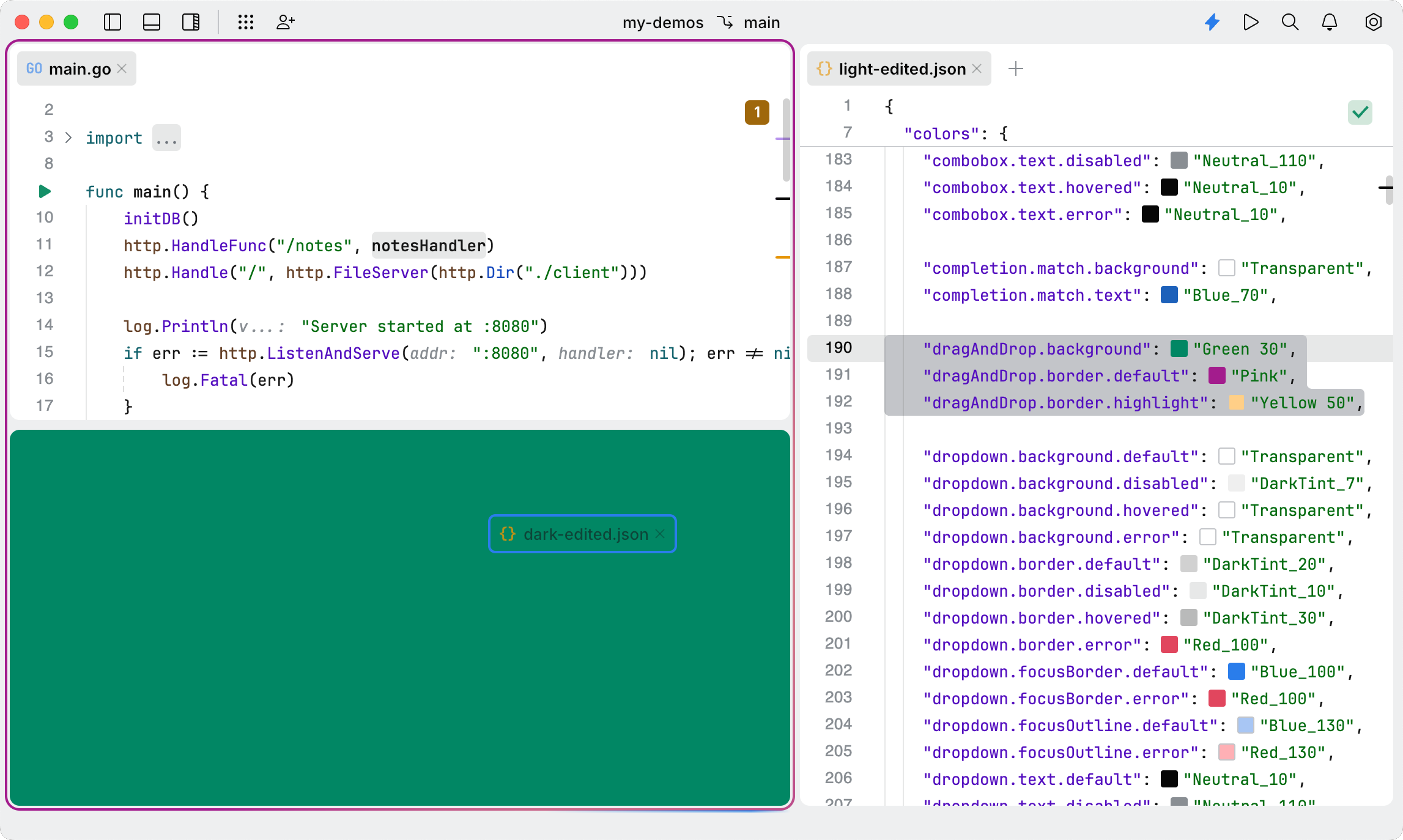
Task: Click the Pink color swatch on line 191
Action: coord(1217,375)
